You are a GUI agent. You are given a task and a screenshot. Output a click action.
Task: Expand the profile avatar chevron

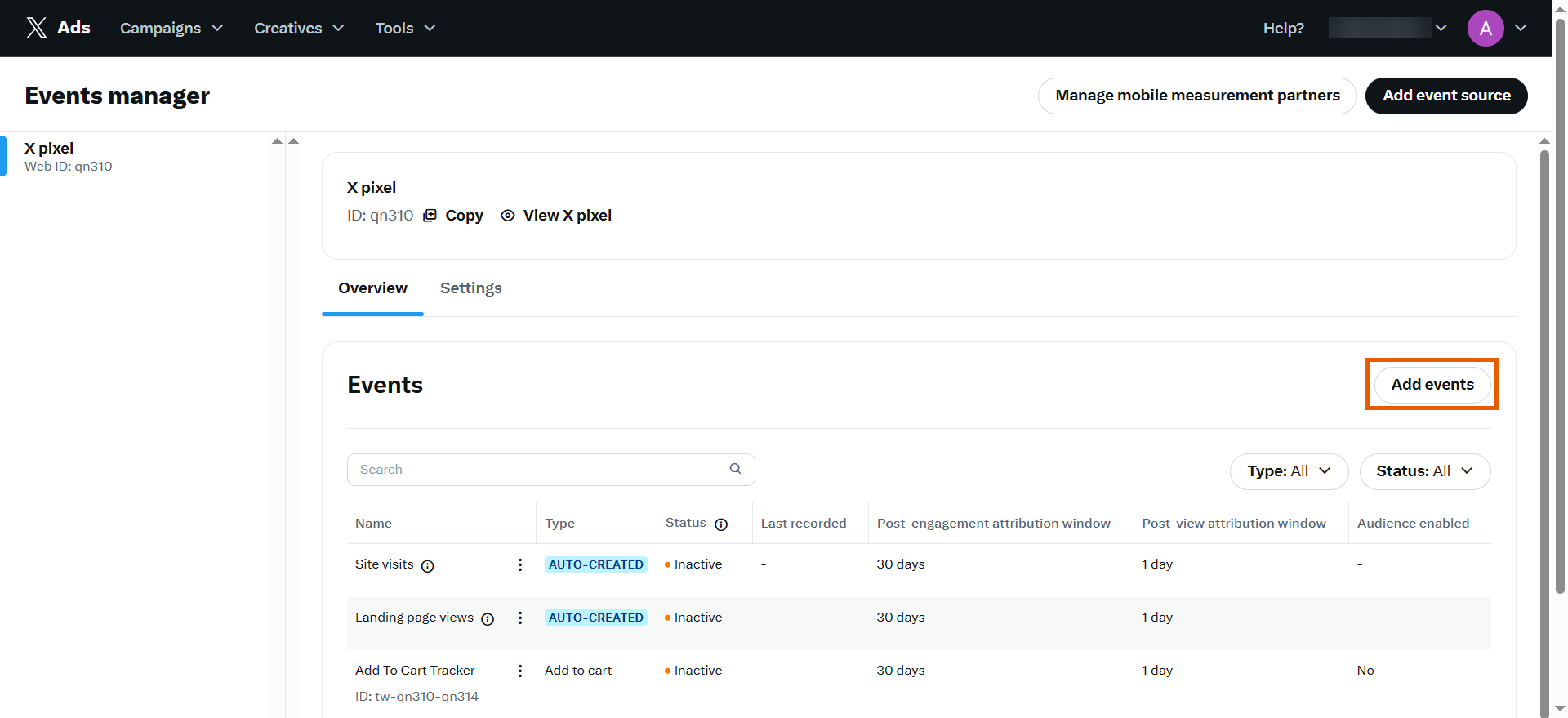coord(1521,28)
